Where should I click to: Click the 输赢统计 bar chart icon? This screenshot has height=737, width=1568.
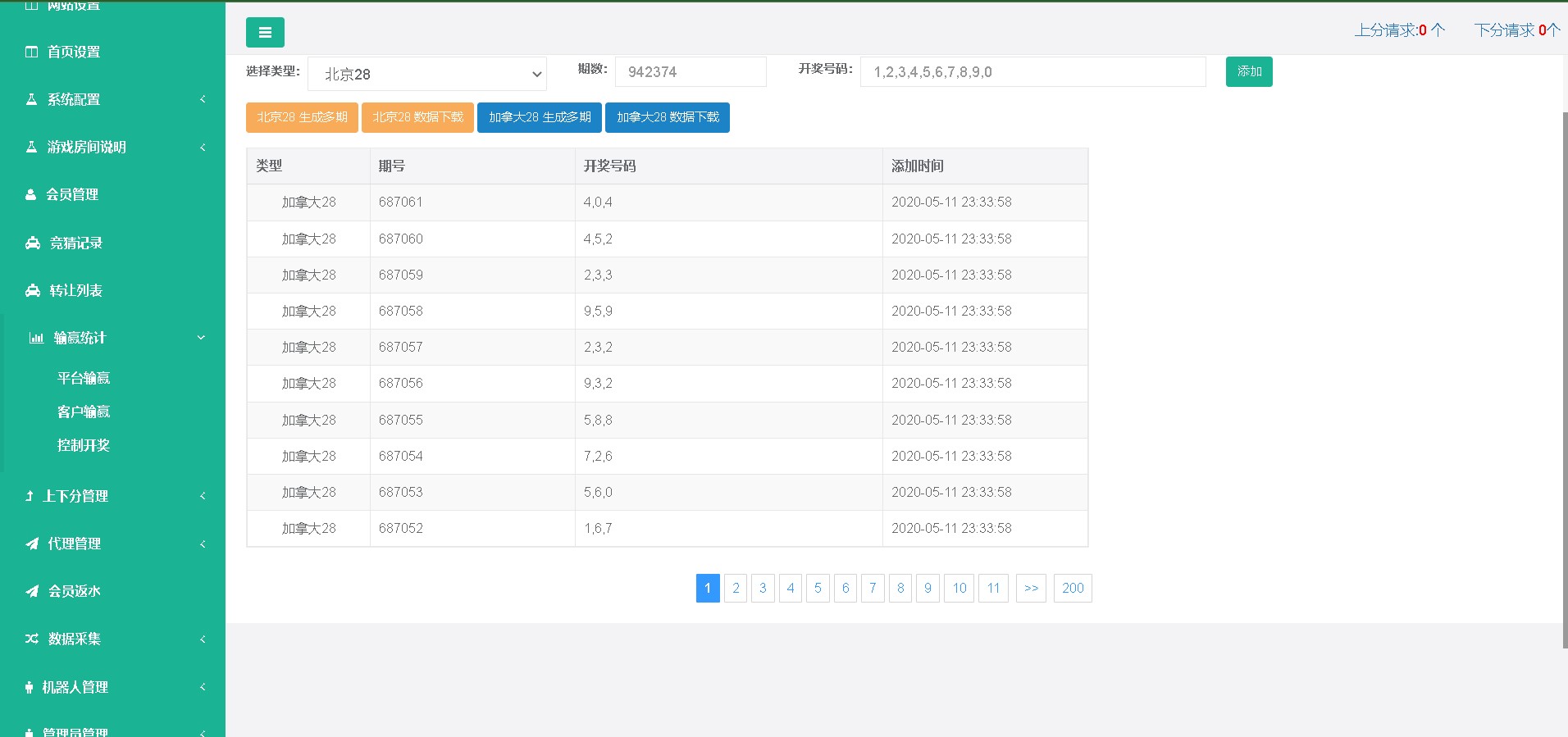pos(36,338)
